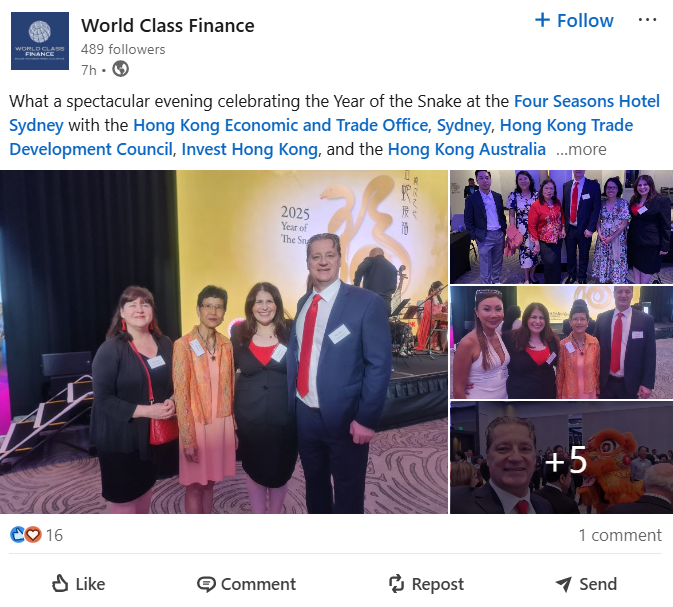
Task: Open the three-dot post options menu
Action: (x=647, y=20)
